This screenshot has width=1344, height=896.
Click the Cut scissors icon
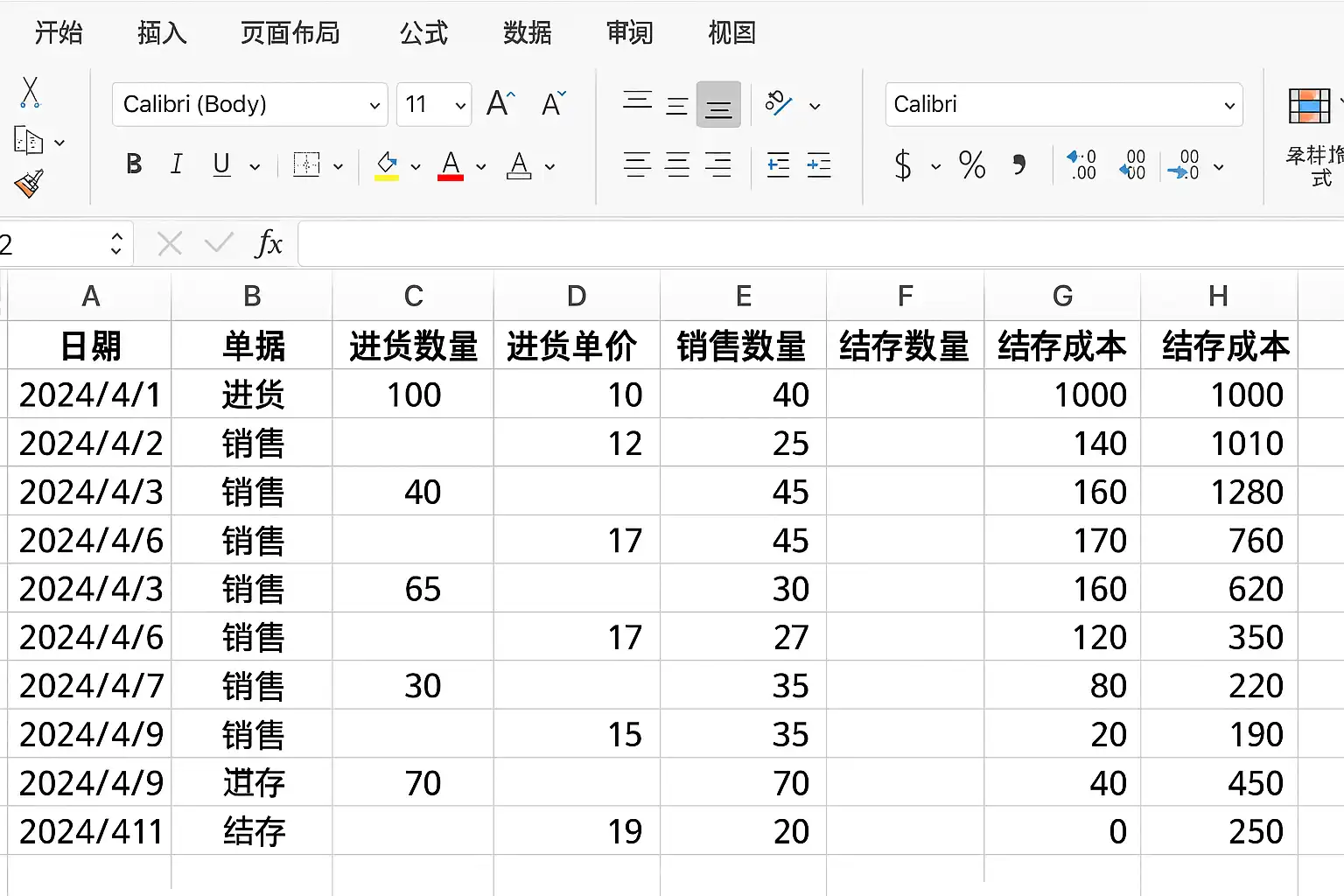[30, 92]
